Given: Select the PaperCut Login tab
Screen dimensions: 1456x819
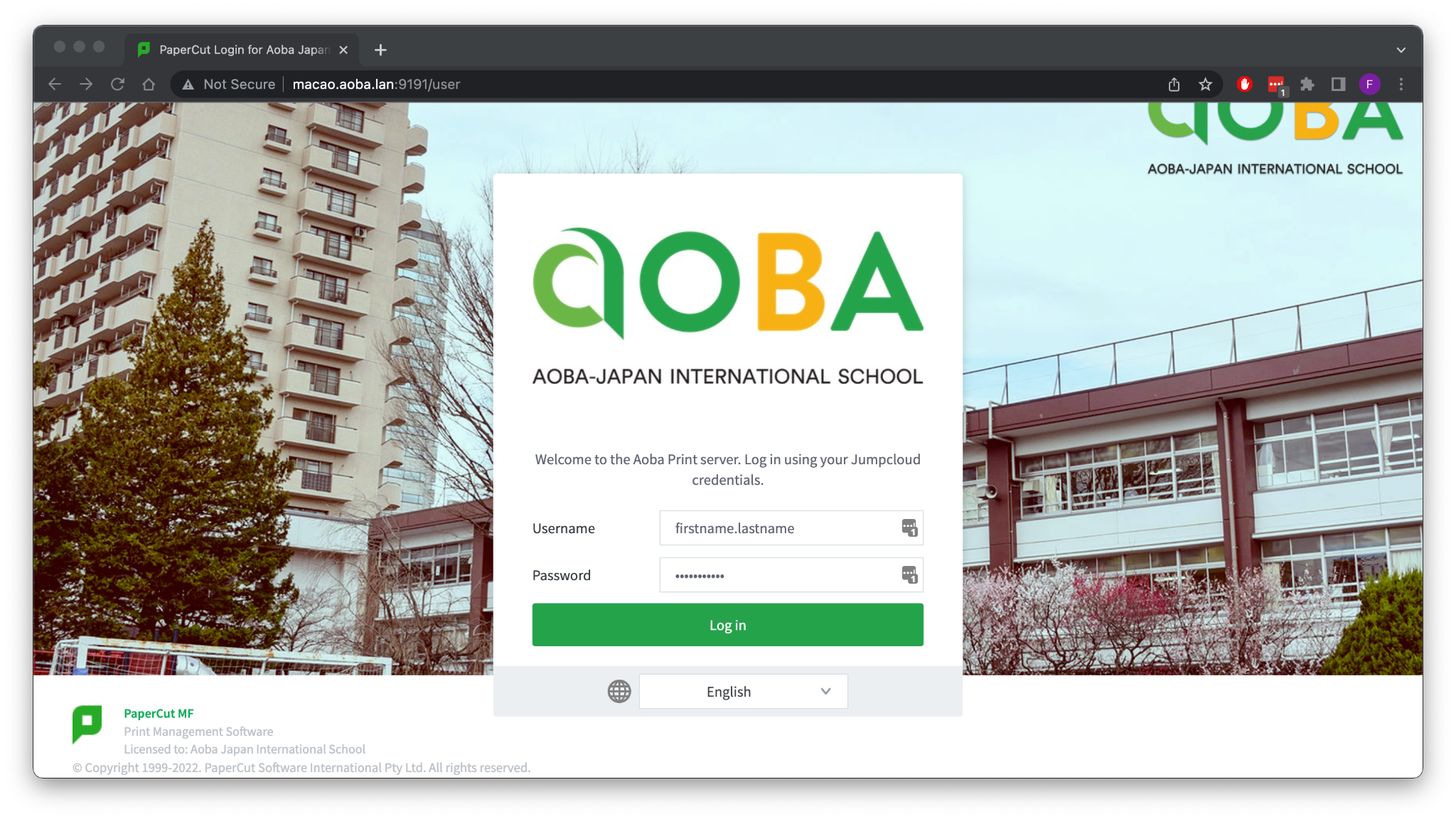Looking at the screenshot, I should click(x=242, y=50).
